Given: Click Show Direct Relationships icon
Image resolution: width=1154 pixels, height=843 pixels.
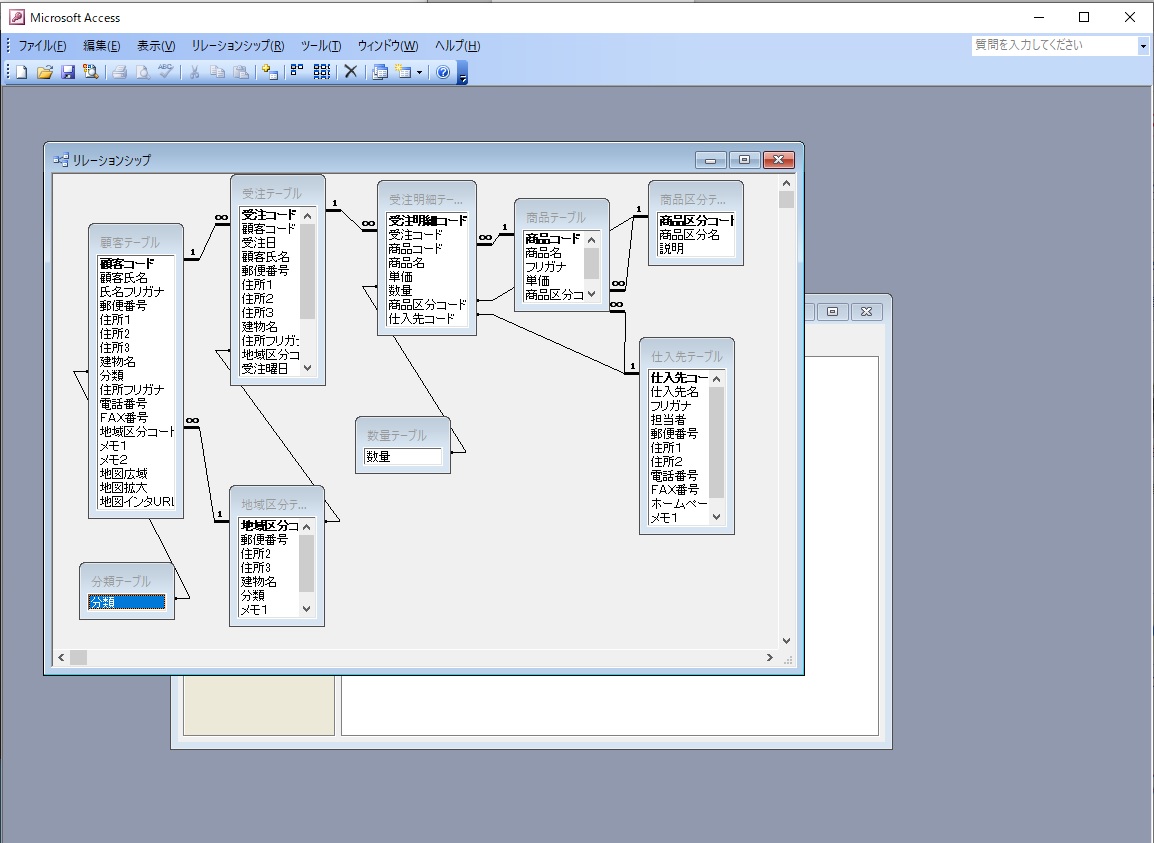Looking at the screenshot, I should (297, 72).
